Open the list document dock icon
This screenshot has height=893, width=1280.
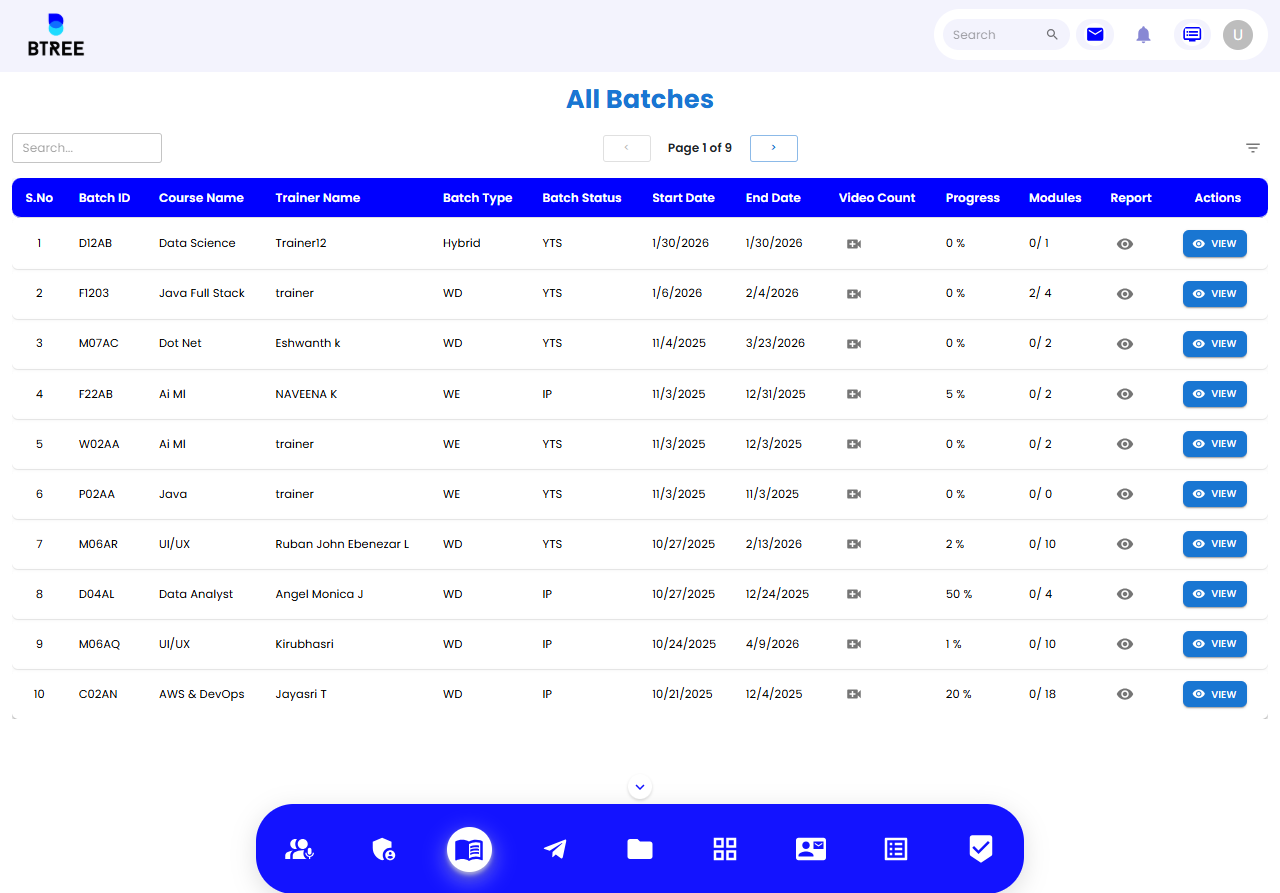tap(896, 849)
